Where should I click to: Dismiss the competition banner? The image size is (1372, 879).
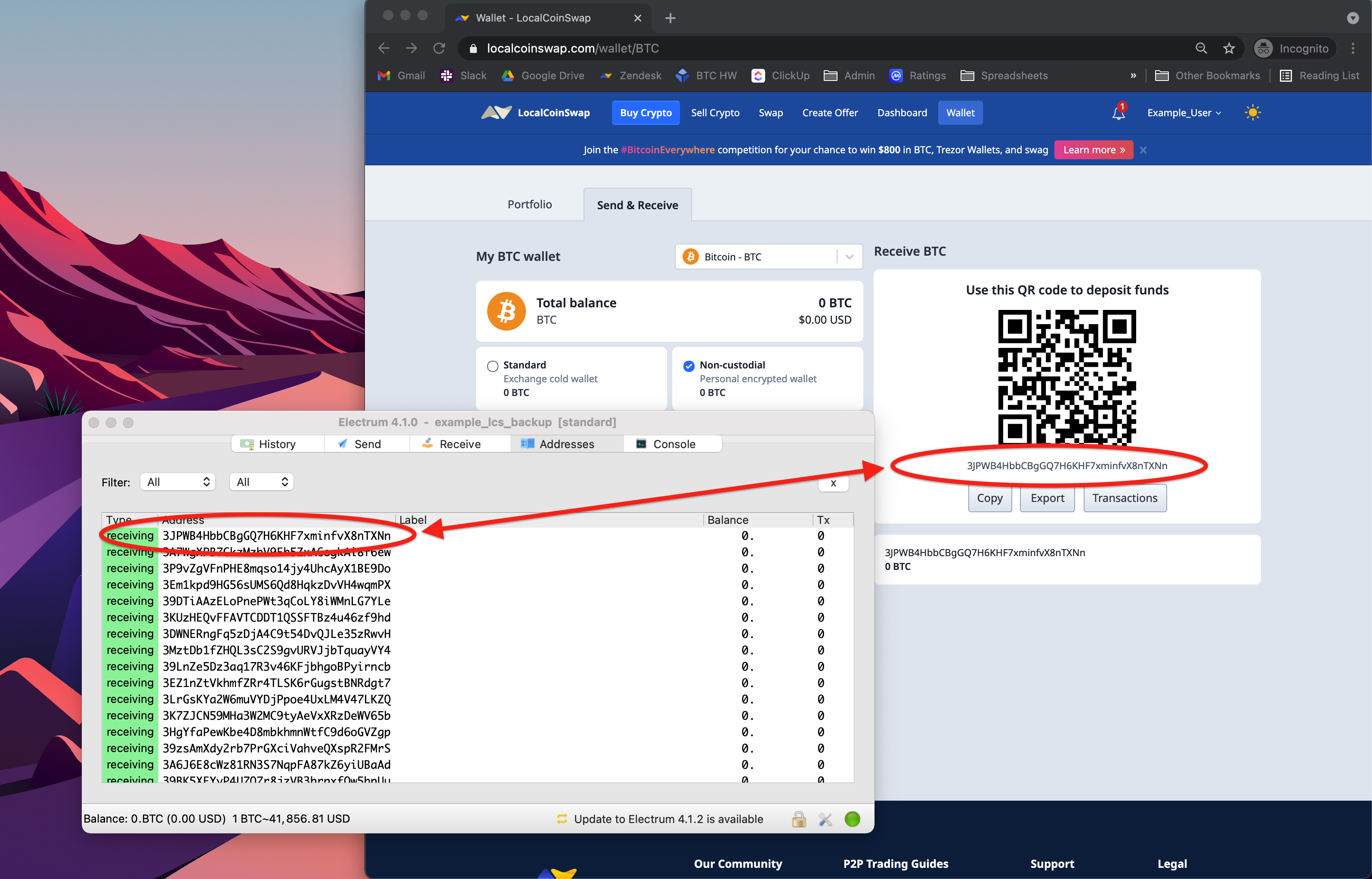pos(1143,150)
